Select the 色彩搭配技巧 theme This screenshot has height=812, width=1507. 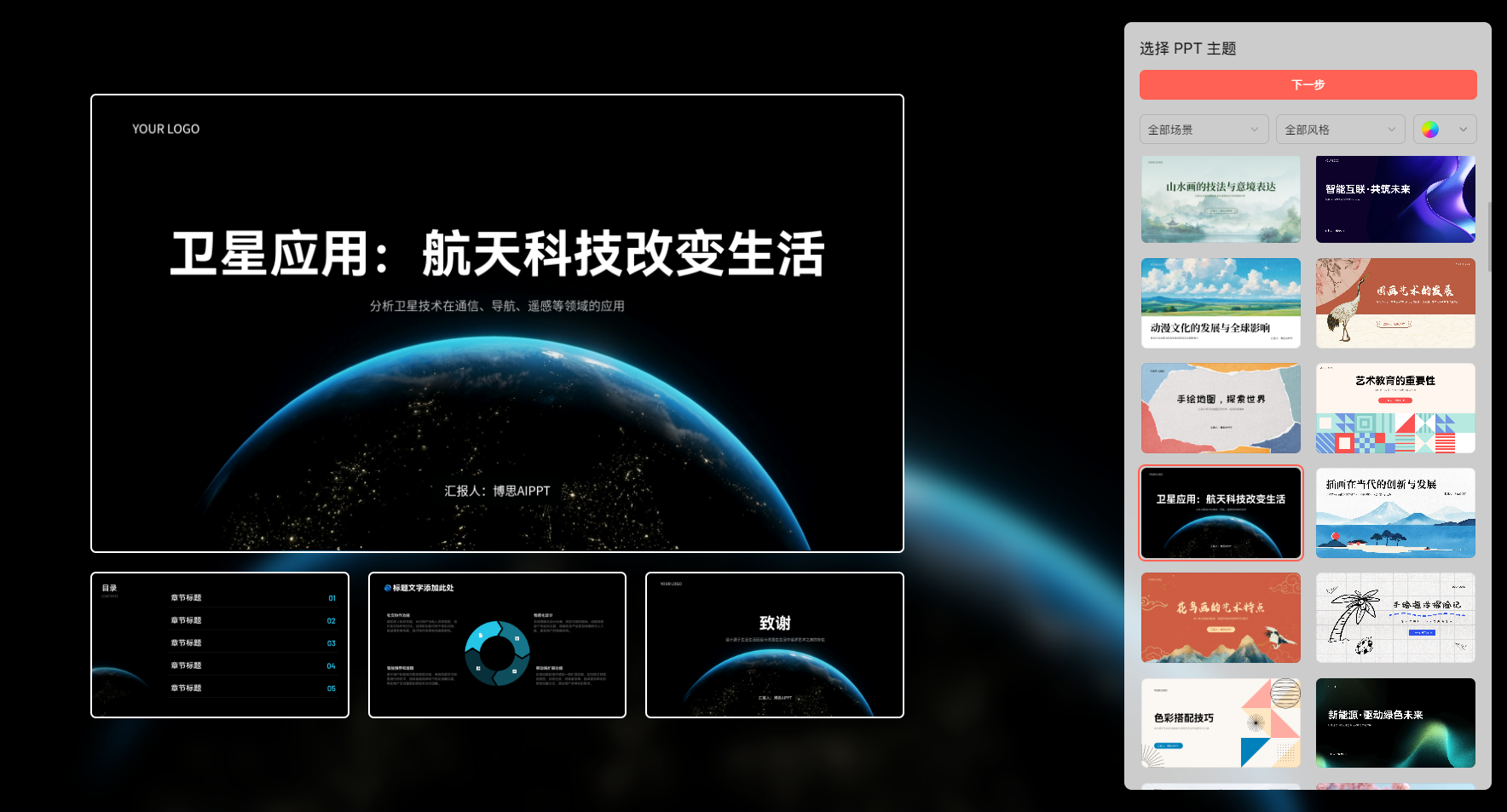point(1221,723)
